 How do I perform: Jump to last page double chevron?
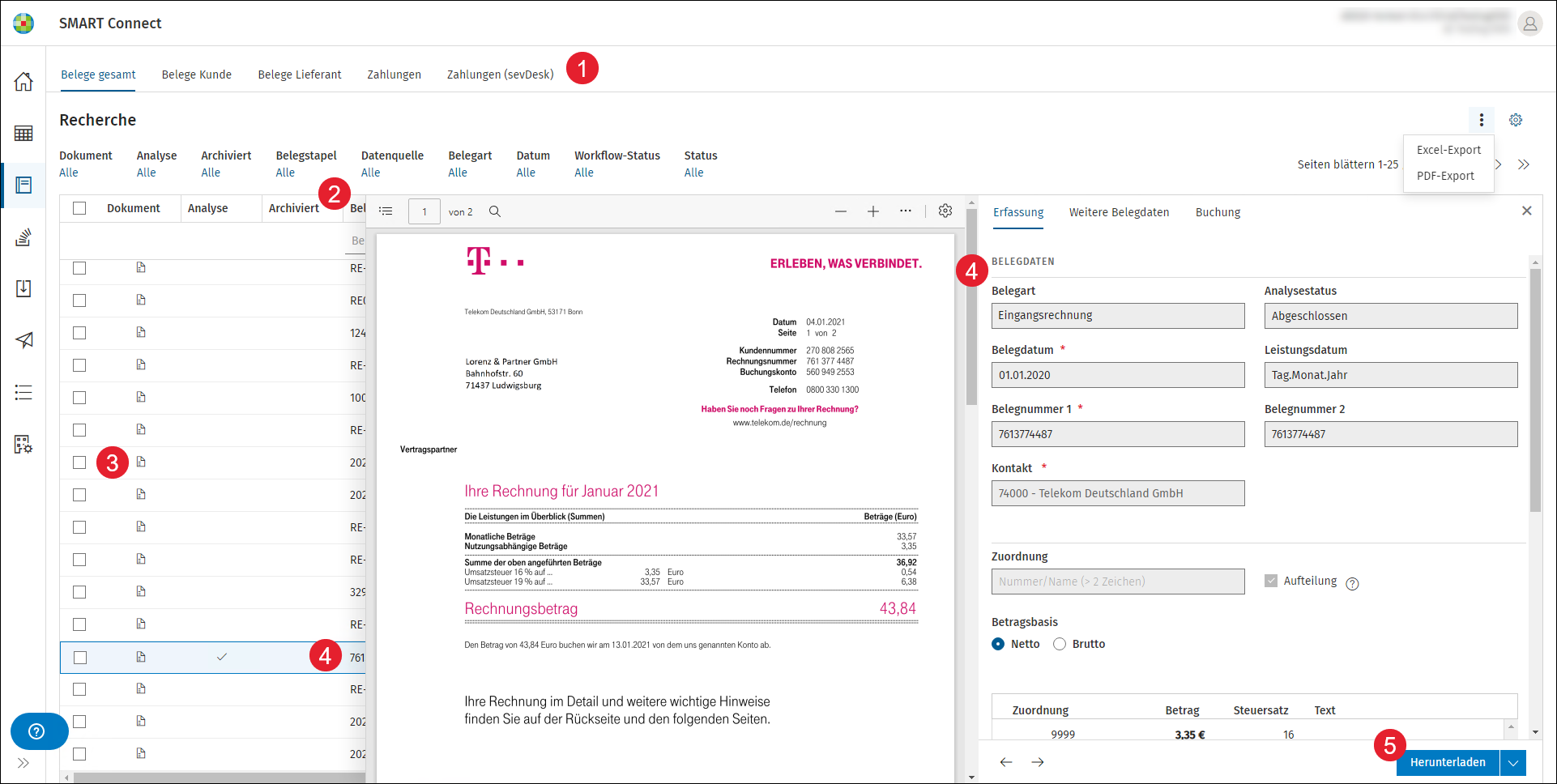point(1524,164)
